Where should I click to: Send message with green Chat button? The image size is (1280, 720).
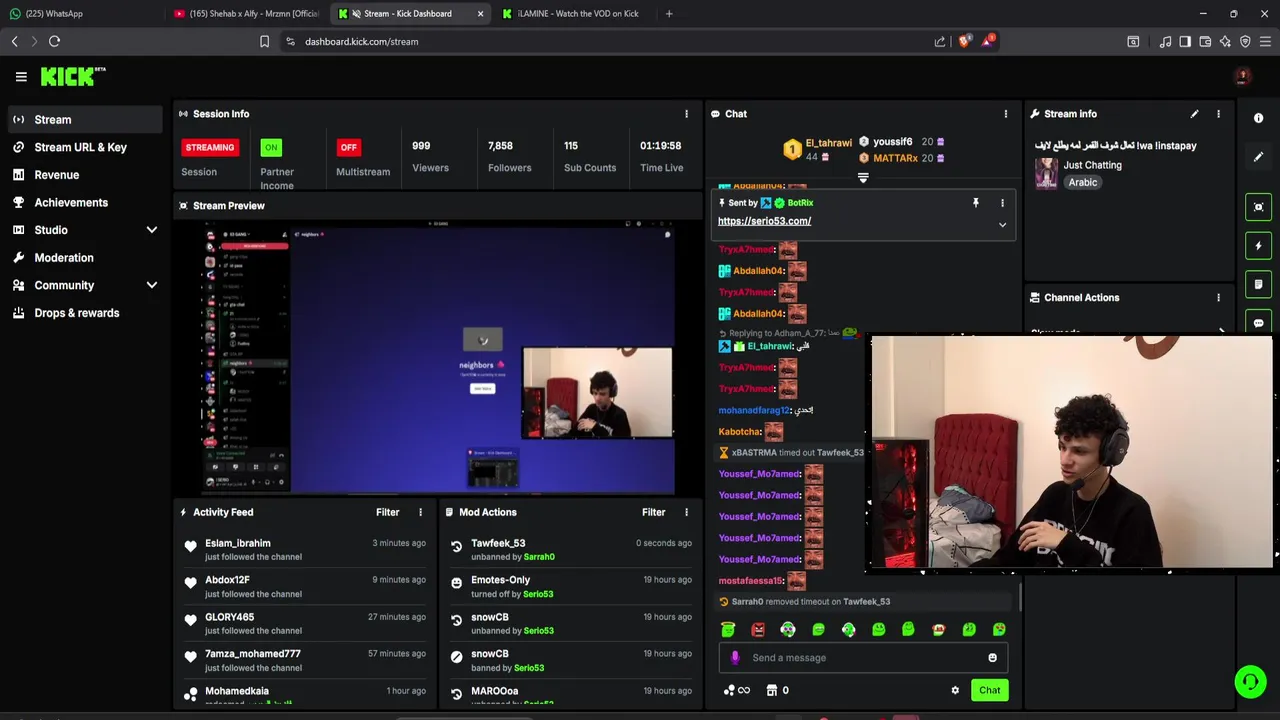pyautogui.click(x=989, y=690)
